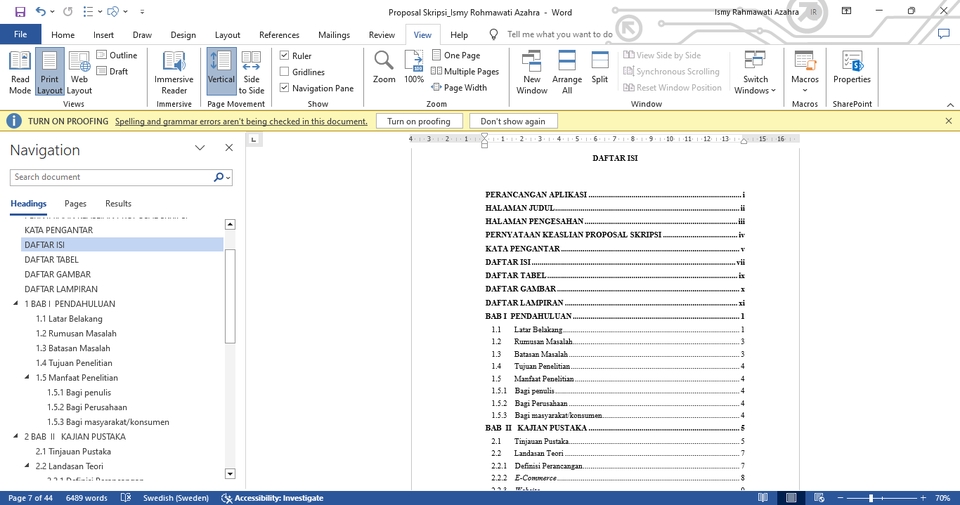
Task: Open the Switch Windows dropdown
Action: coord(755,72)
